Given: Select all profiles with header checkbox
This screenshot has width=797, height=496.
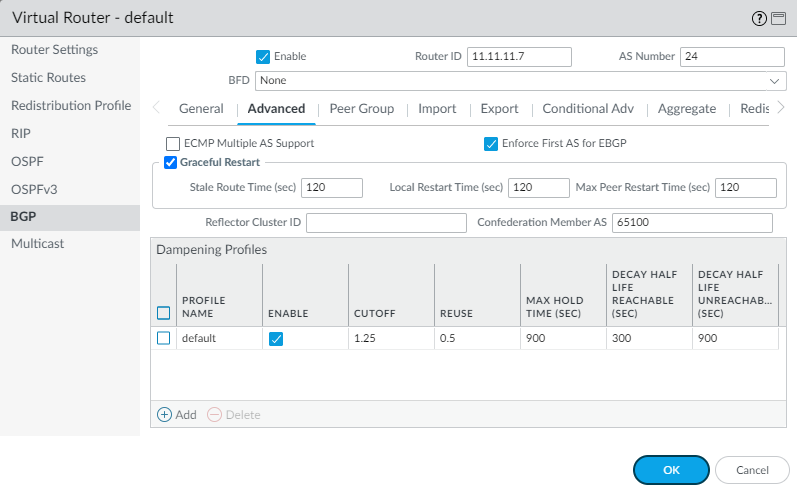Looking at the screenshot, I should (164, 313).
